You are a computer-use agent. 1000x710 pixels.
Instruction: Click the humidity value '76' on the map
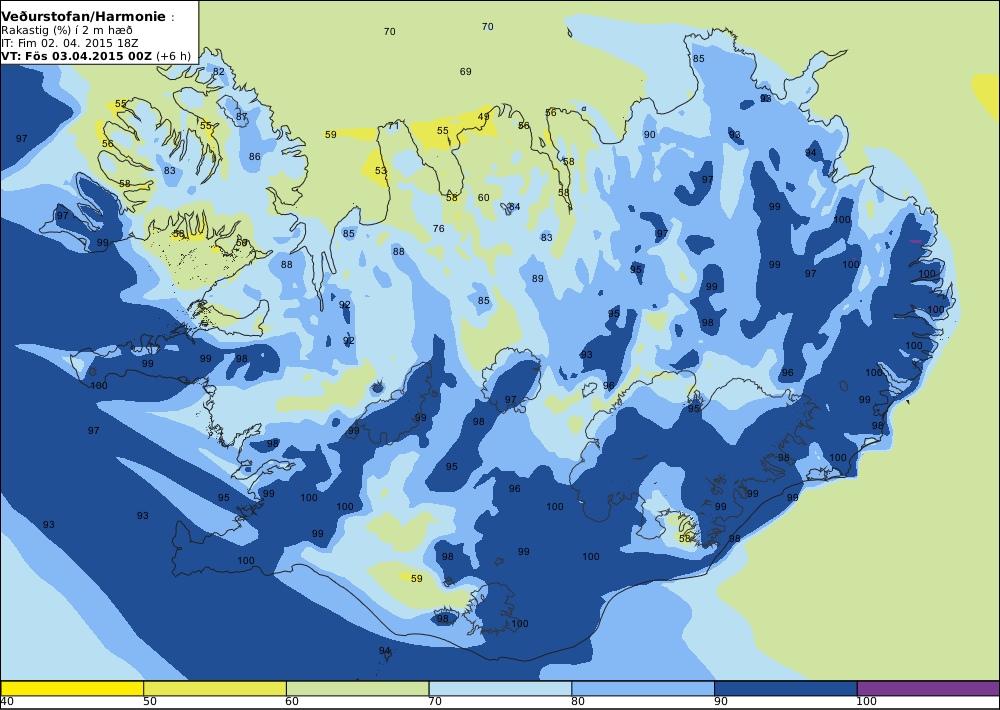coord(439,228)
